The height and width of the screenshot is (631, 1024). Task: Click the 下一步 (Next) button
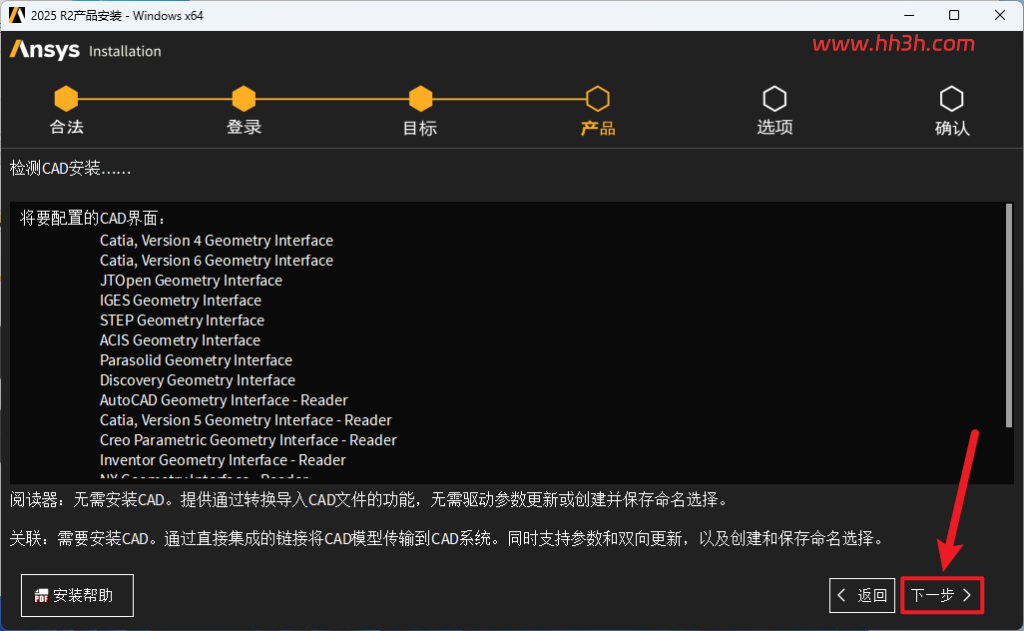[942, 595]
